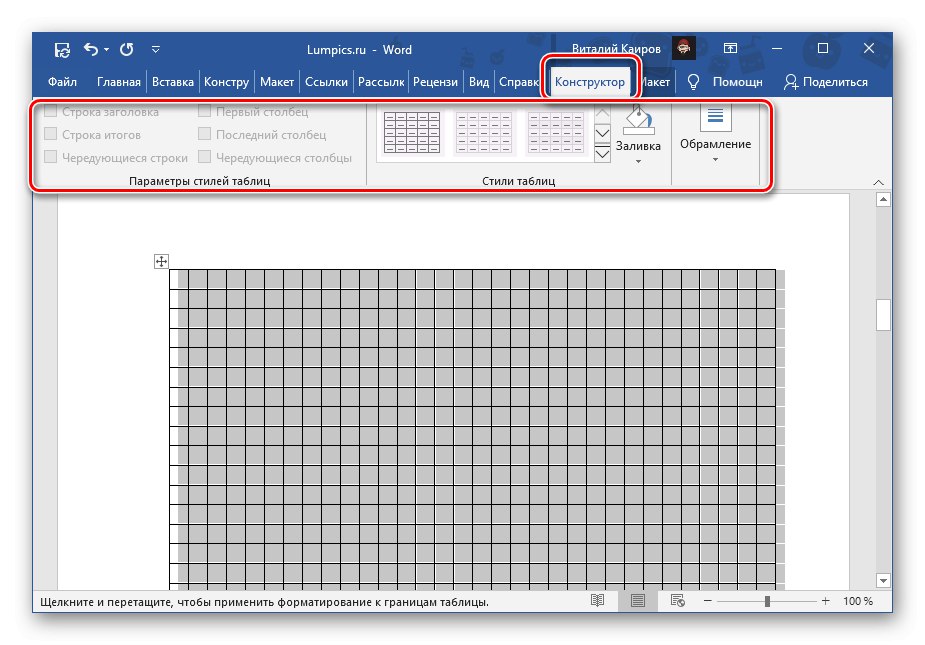This screenshot has width=925, height=645.
Task: Select the first plain grid table style
Action: coord(412,133)
